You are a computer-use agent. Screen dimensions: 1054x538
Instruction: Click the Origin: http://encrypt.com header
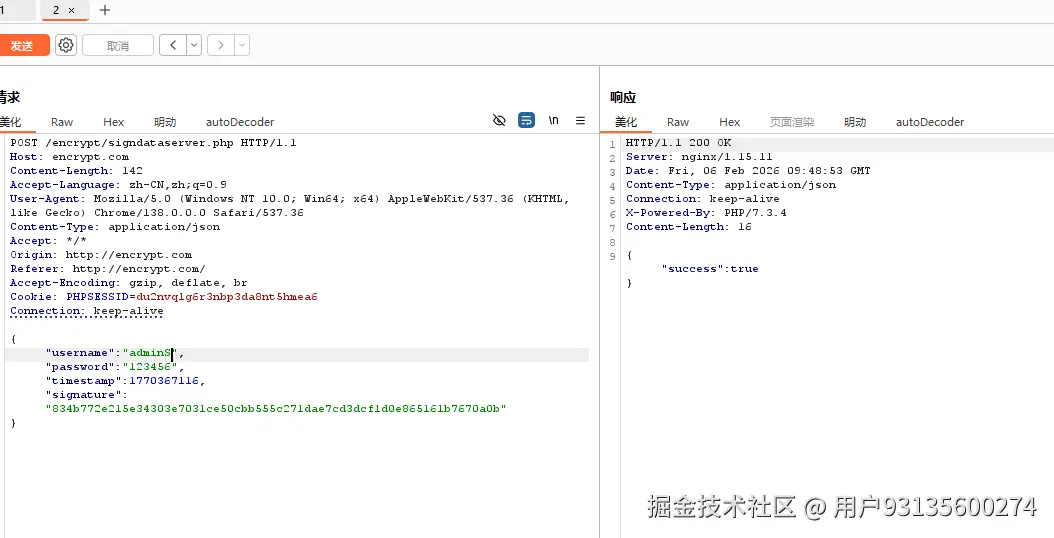pos(101,255)
